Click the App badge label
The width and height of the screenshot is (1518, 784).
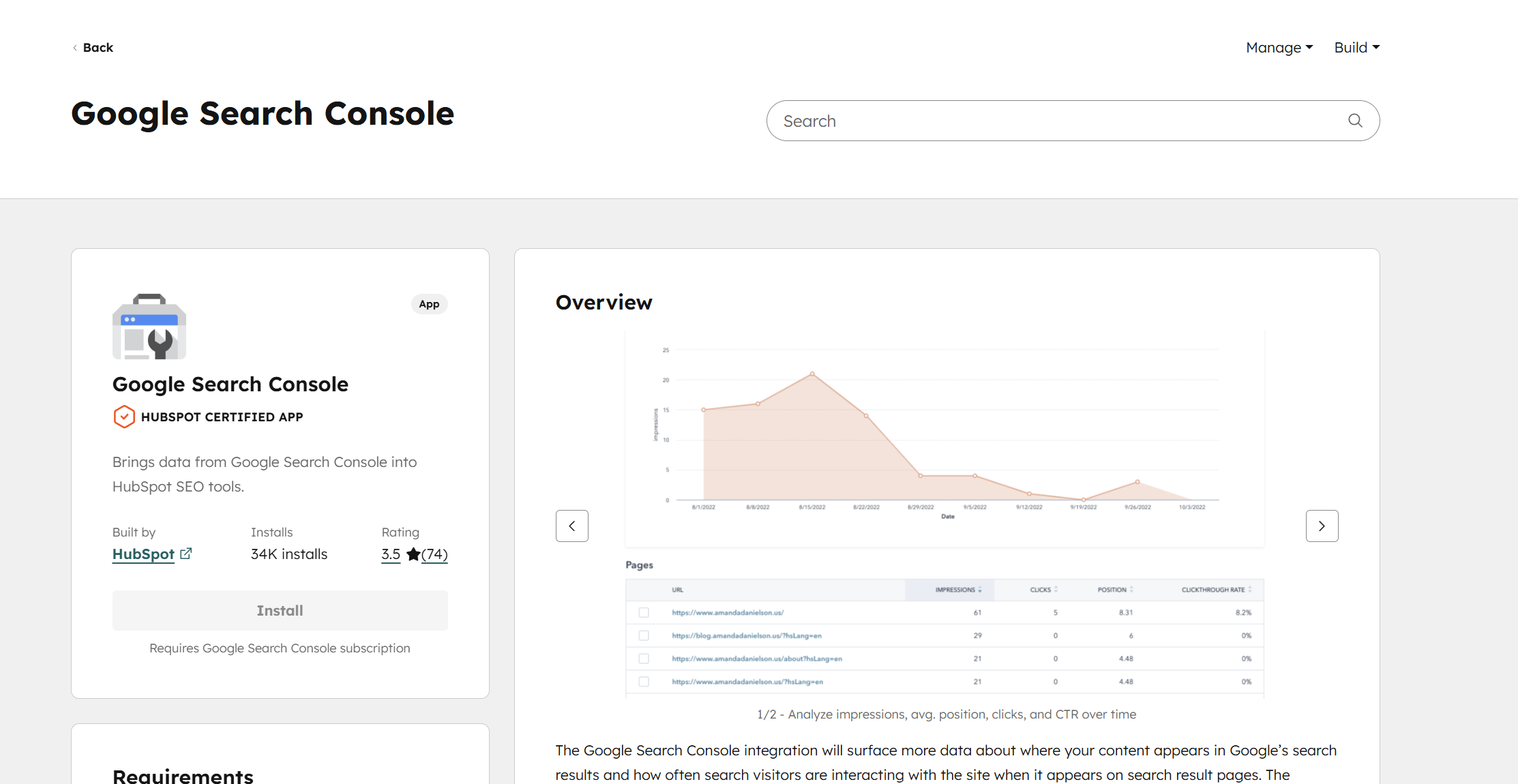[x=429, y=304]
